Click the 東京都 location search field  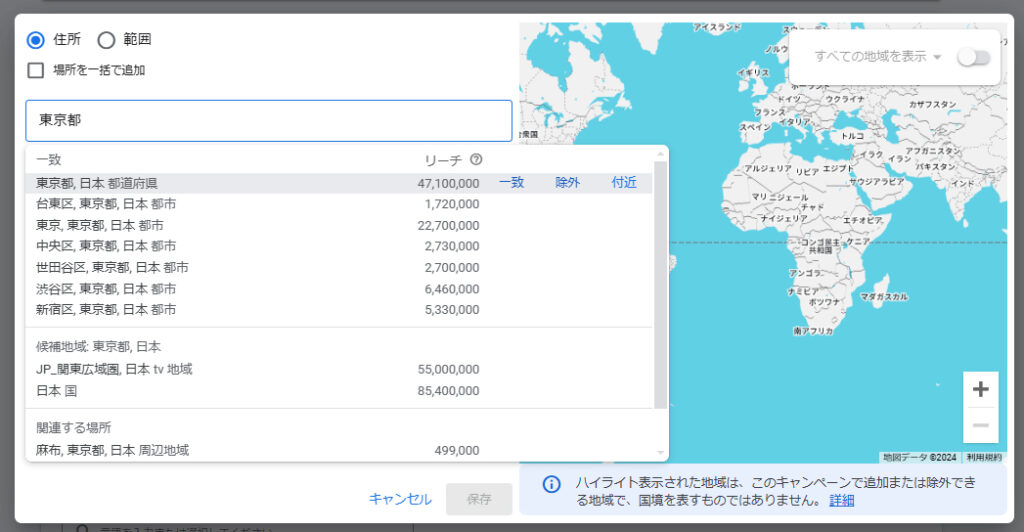pyautogui.click(x=268, y=120)
